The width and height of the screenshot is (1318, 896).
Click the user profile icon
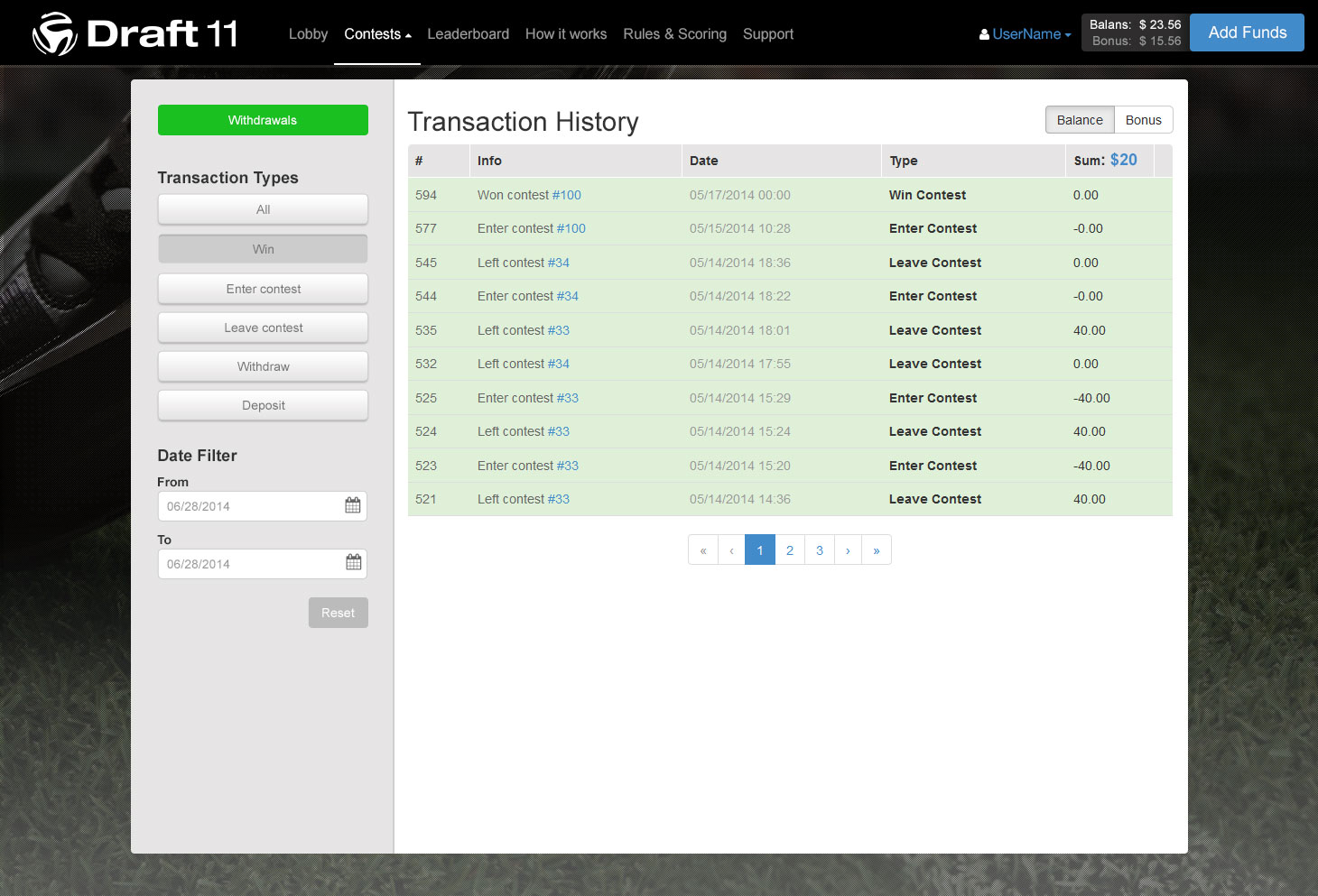pos(984,34)
